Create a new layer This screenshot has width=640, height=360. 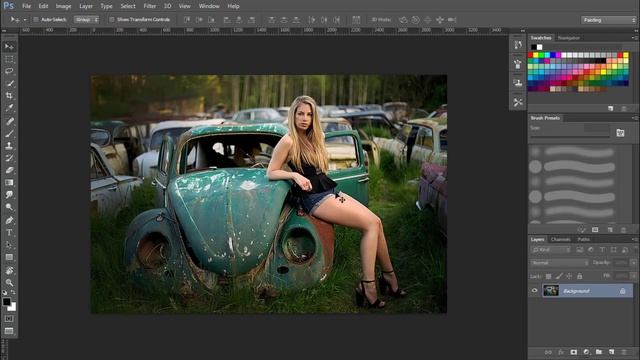click(x=611, y=352)
